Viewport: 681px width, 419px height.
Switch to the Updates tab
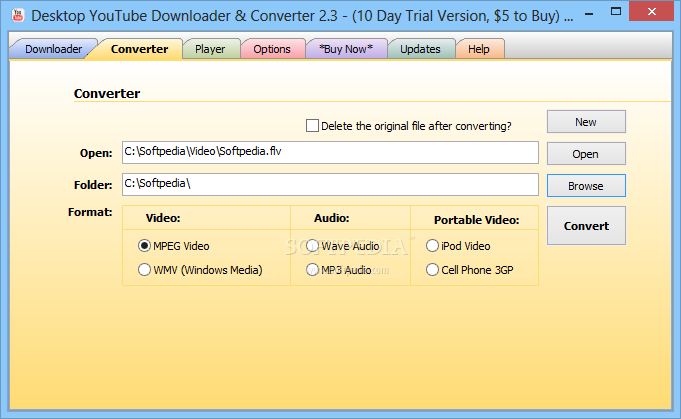[x=420, y=49]
